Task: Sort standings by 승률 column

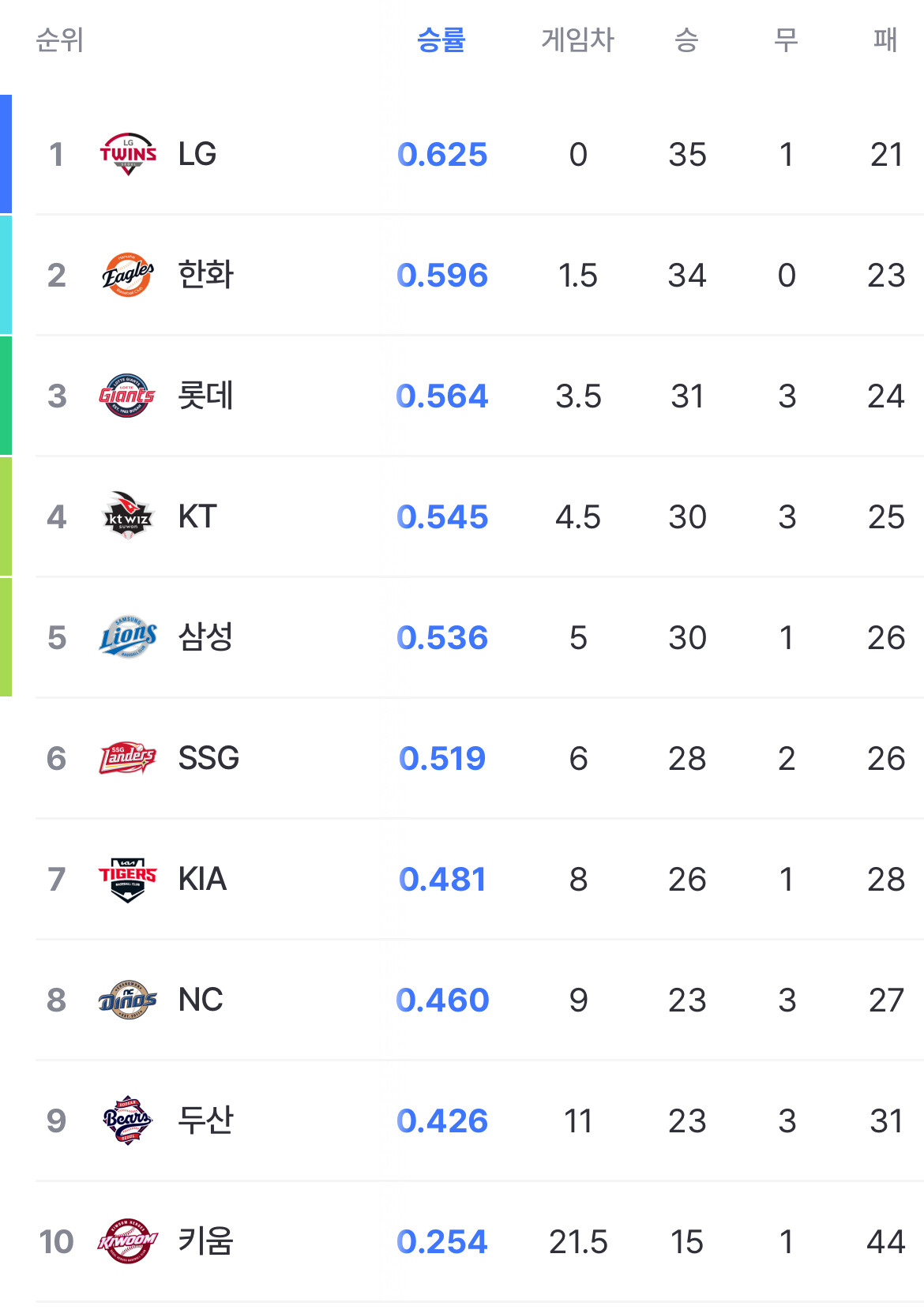Action: 441,39
